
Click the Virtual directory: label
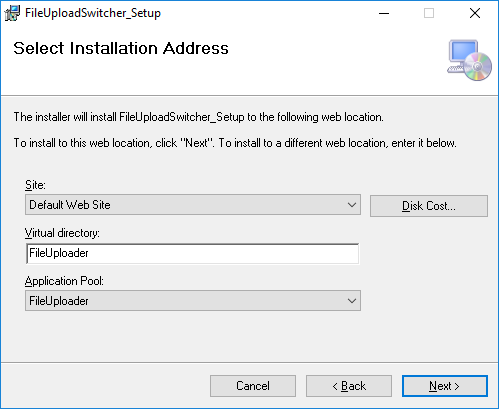[x=62, y=233]
